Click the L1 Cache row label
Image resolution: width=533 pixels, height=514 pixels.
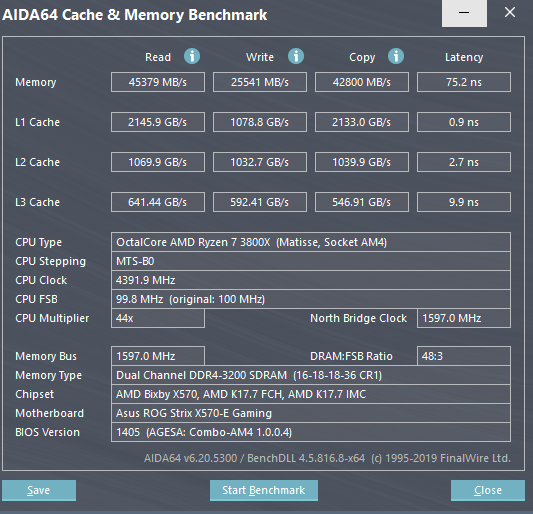[x=37, y=122]
